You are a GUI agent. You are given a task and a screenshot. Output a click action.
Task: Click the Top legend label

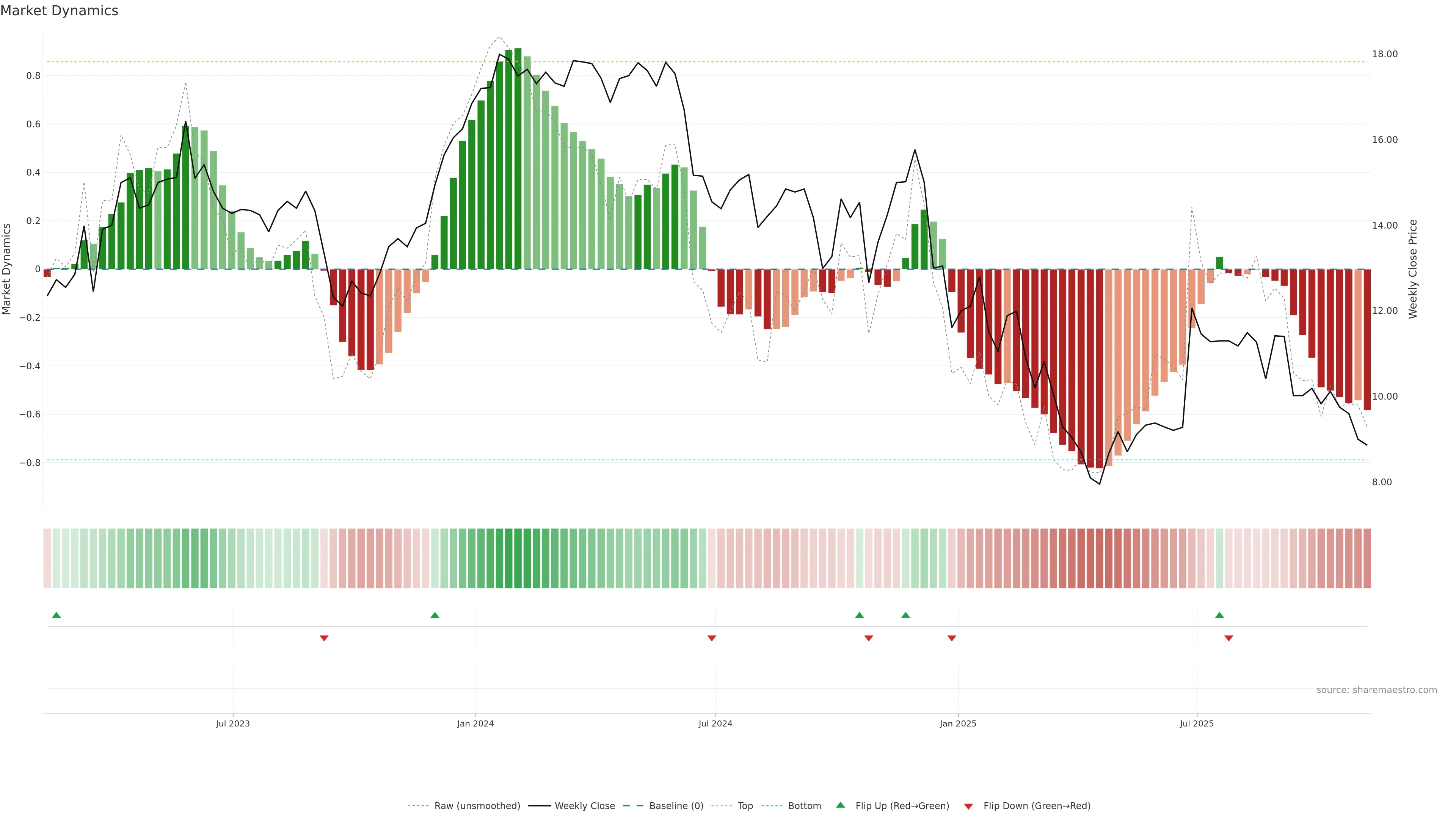[x=745, y=806]
